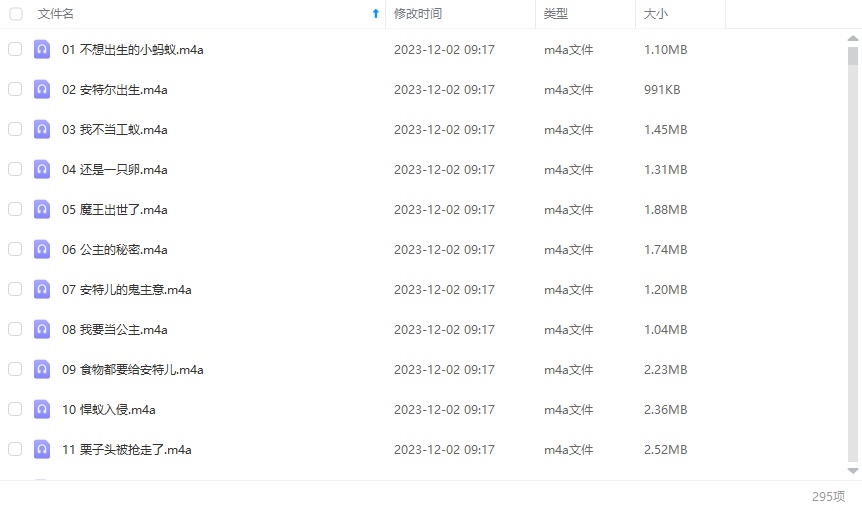
Task: Click audio icon for 03 我不当工蚁.m4a
Action: click(x=42, y=129)
